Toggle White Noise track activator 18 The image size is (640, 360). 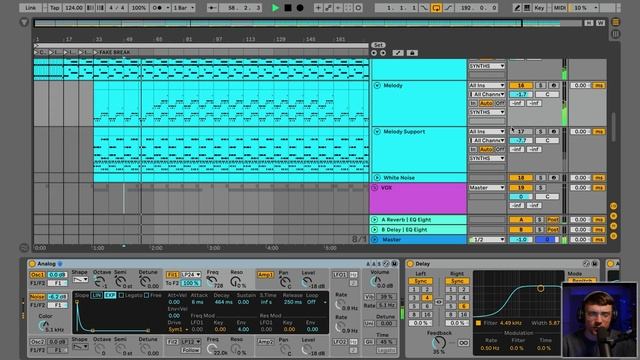[x=521, y=178]
